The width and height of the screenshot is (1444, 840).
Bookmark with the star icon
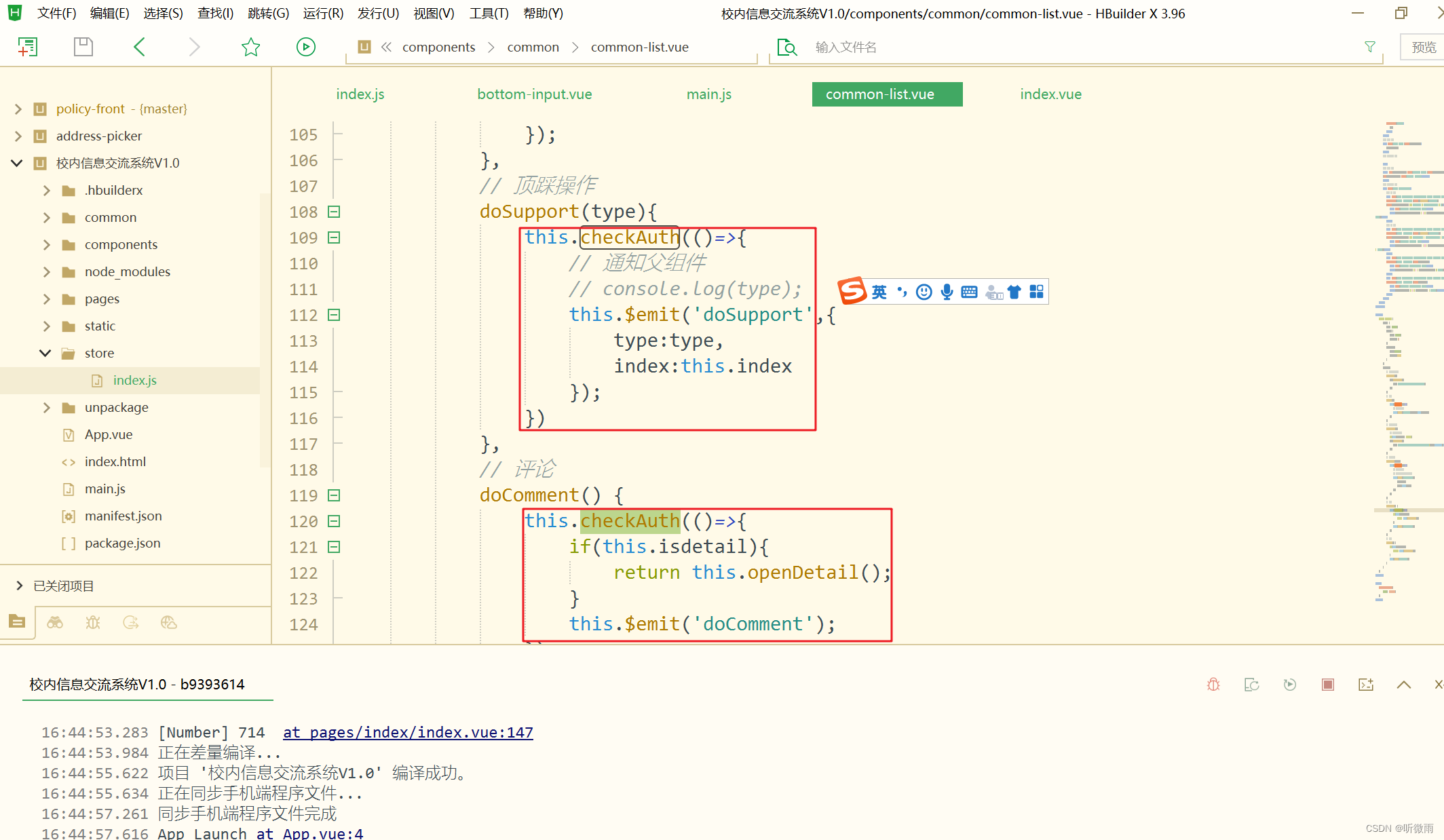tap(250, 47)
